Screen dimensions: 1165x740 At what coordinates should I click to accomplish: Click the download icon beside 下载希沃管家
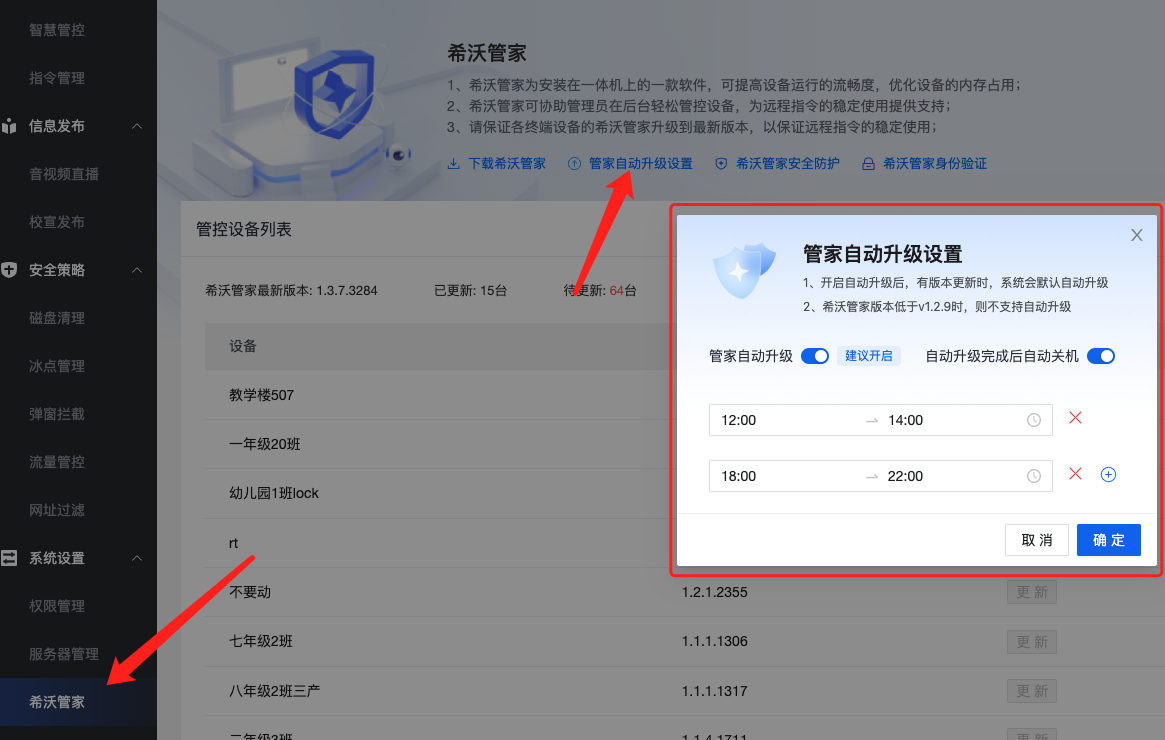pos(453,163)
